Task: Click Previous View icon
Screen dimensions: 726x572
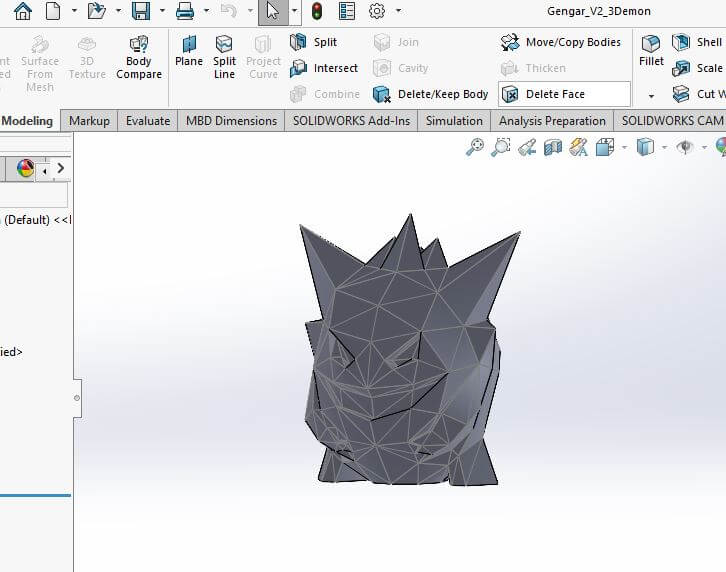Action: click(x=527, y=147)
